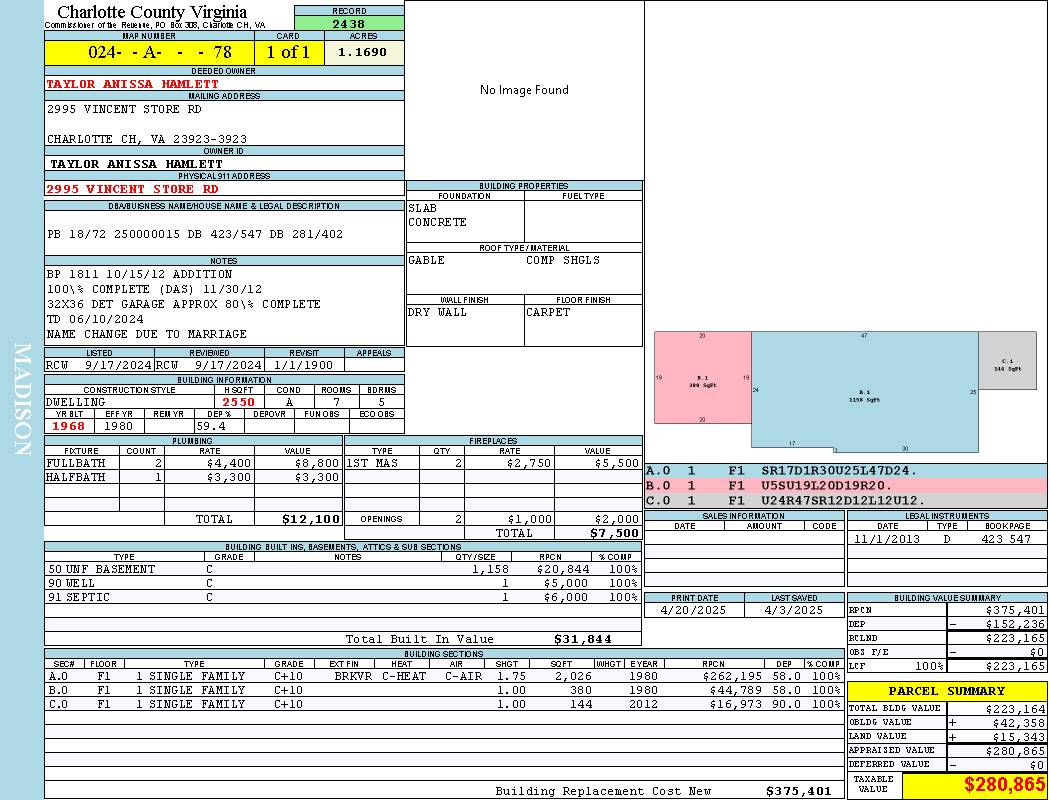1050x800 pixels.
Task: Click roof material COMP SHGLS
Action: [563, 260]
